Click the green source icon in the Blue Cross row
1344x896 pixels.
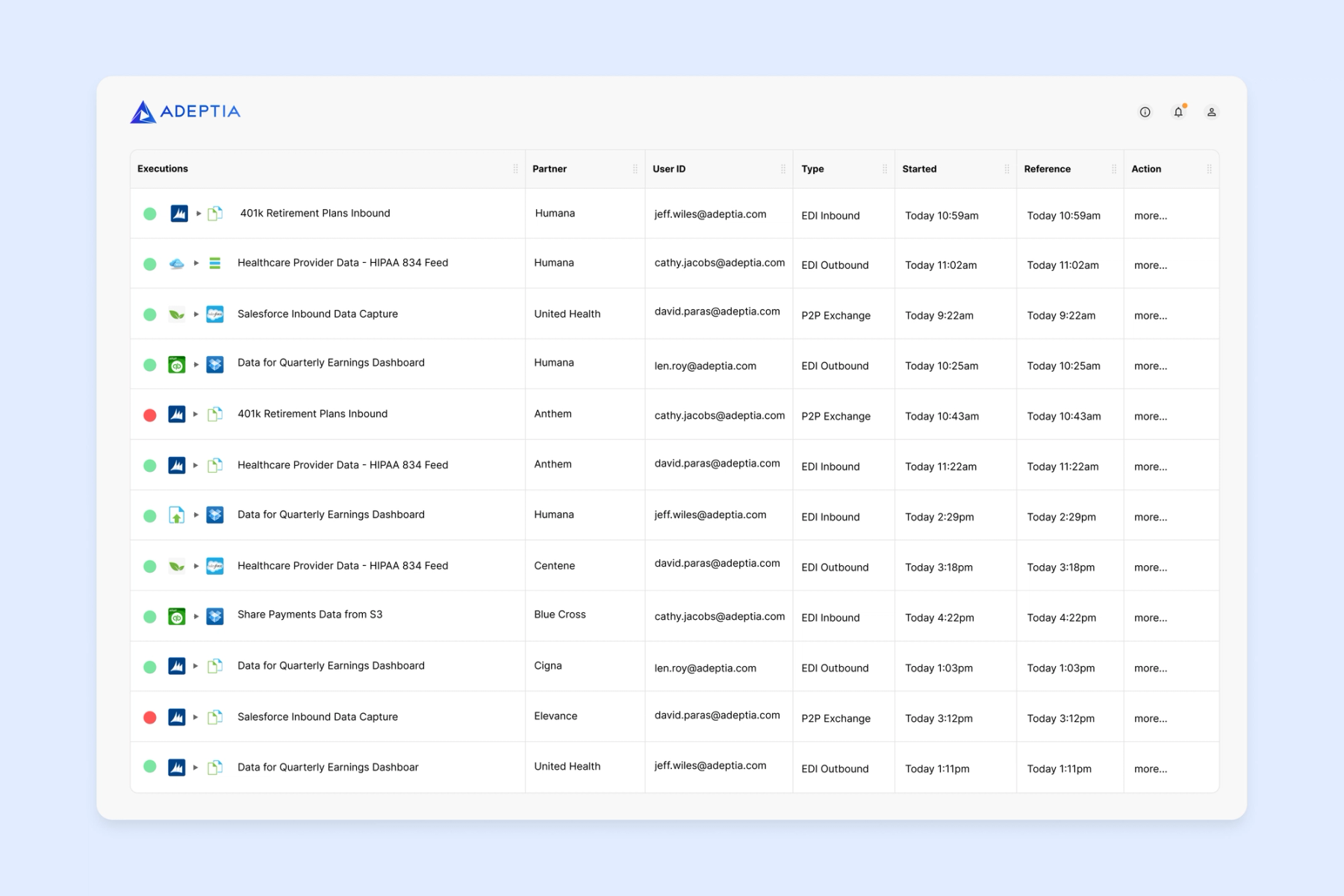(176, 616)
